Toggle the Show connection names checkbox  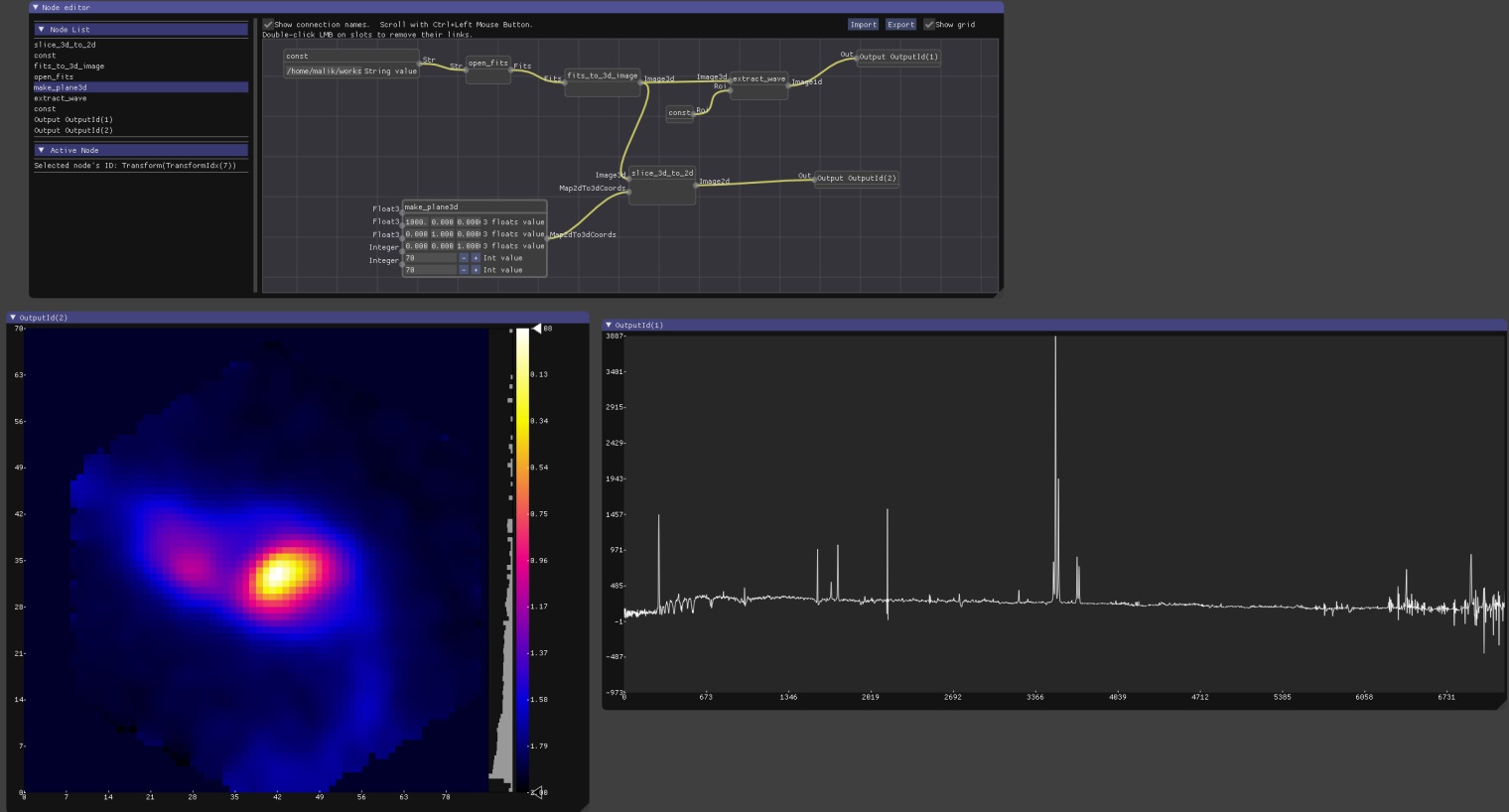click(268, 25)
